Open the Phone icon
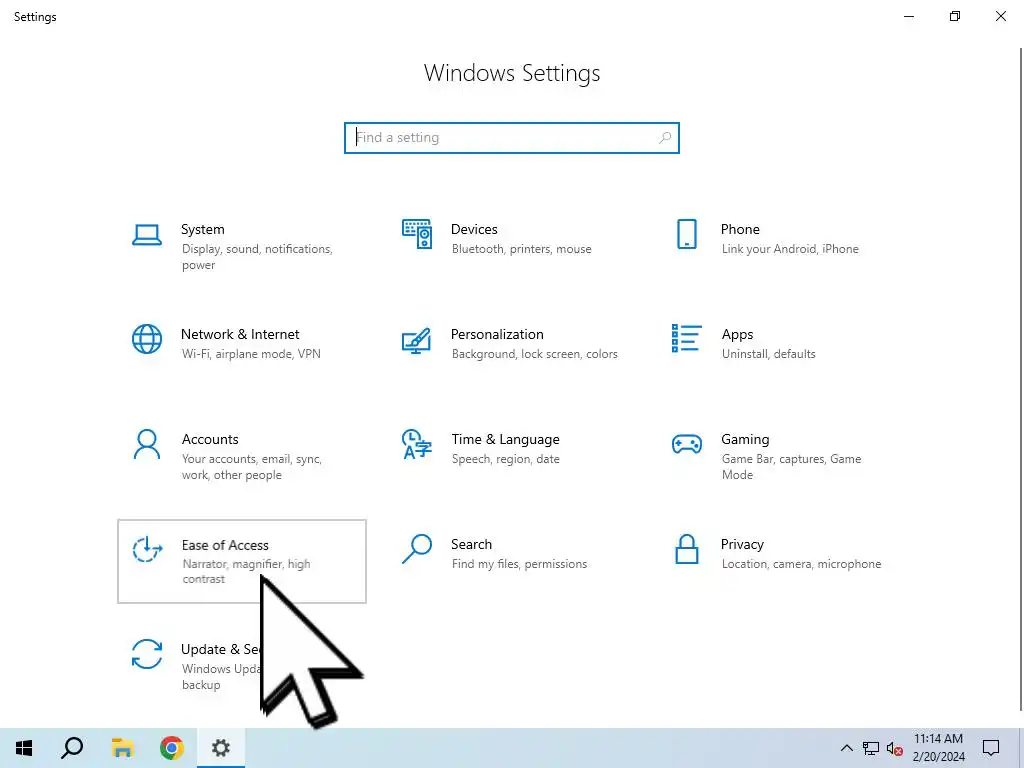The height and width of the screenshot is (768, 1024). click(x=686, y=234)
